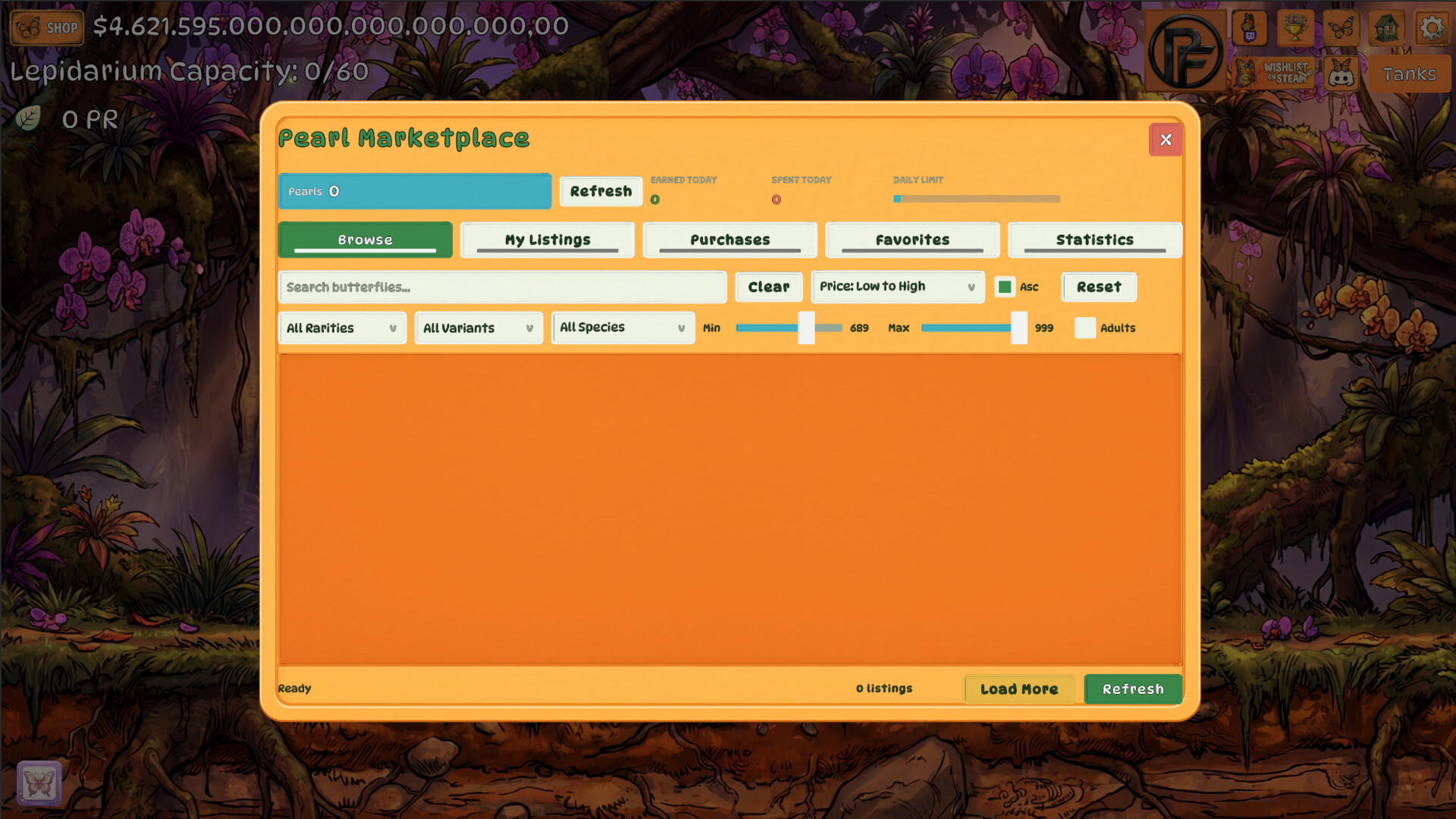This screenshot has height=819, width=1456.
Task: Open the Discord butterfly icon
Action: [x=1341, y=74]
